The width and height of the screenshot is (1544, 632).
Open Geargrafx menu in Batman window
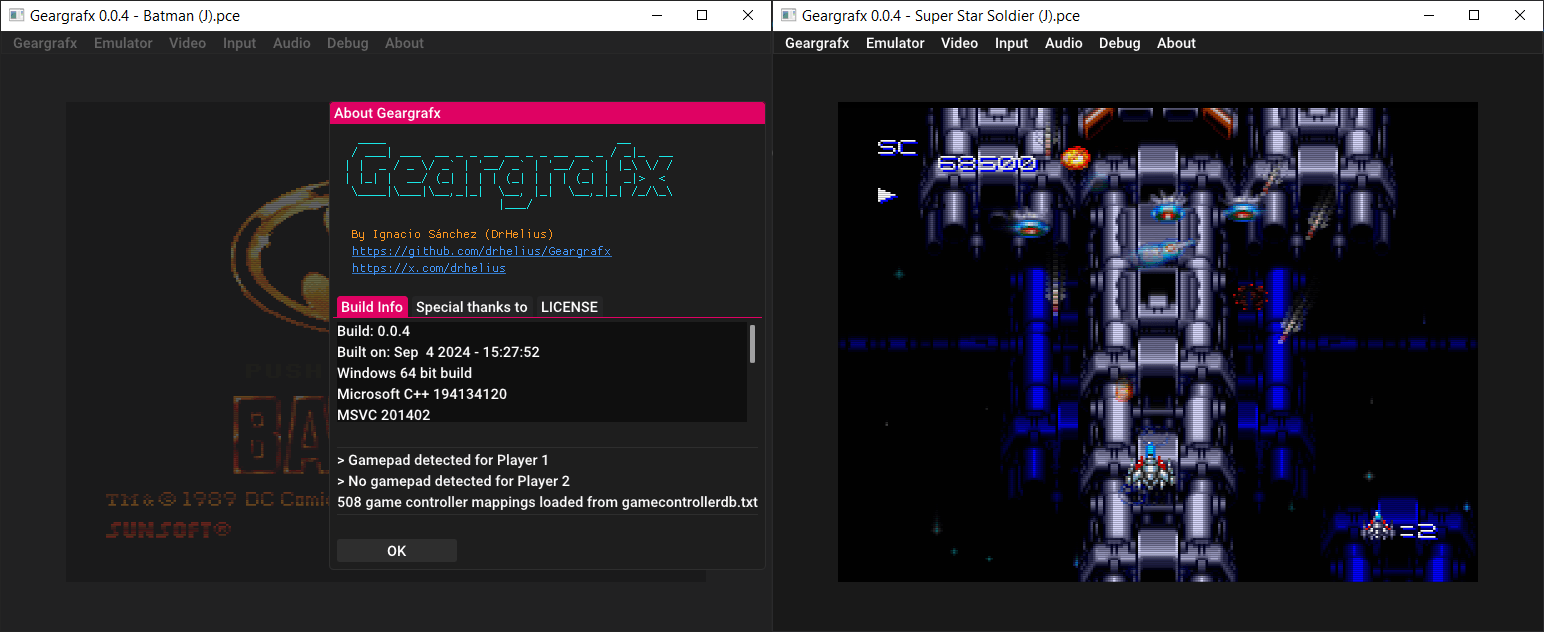coord(45,43)
